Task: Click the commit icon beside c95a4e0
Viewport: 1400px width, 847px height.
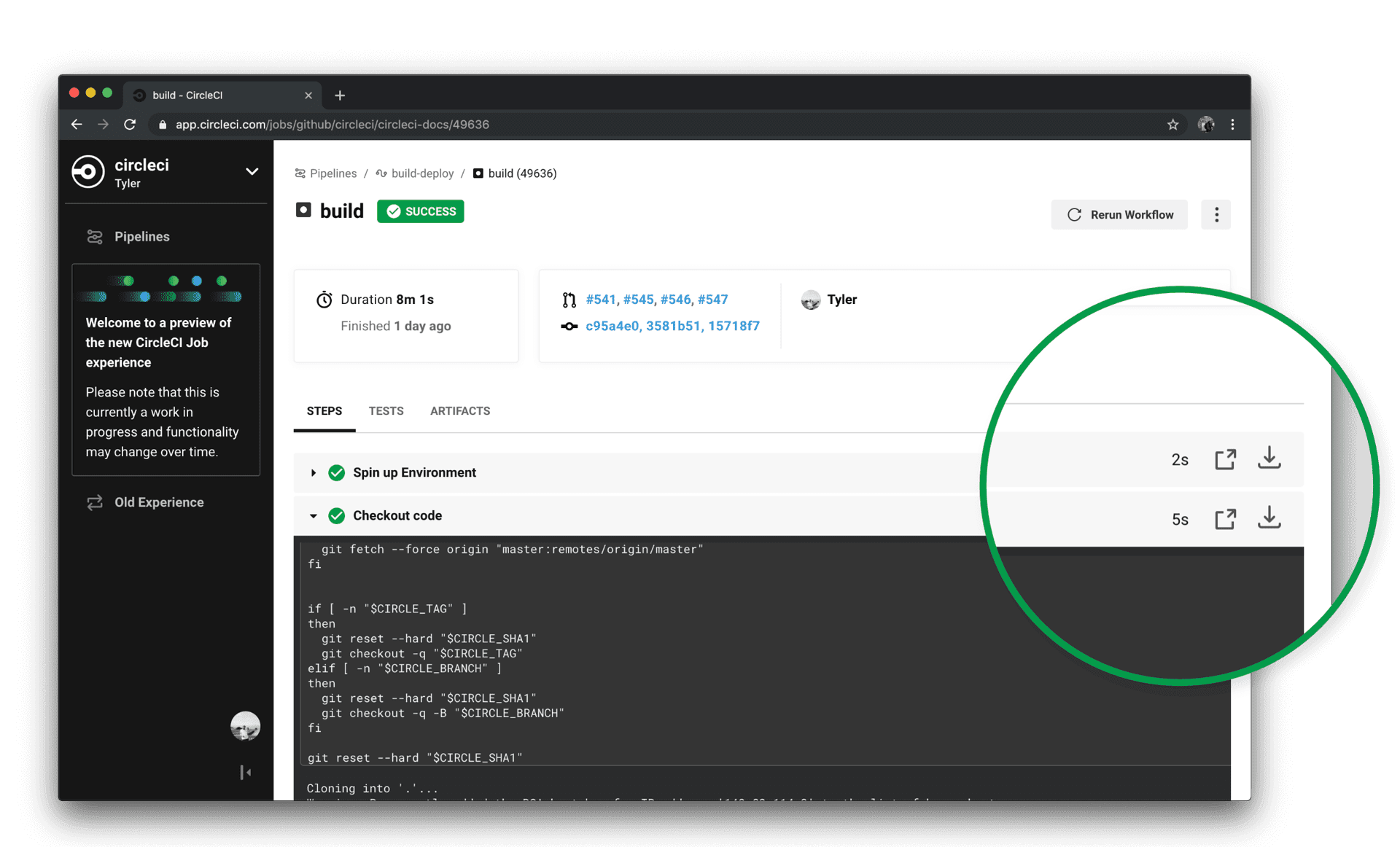Action: click(569, 326)
